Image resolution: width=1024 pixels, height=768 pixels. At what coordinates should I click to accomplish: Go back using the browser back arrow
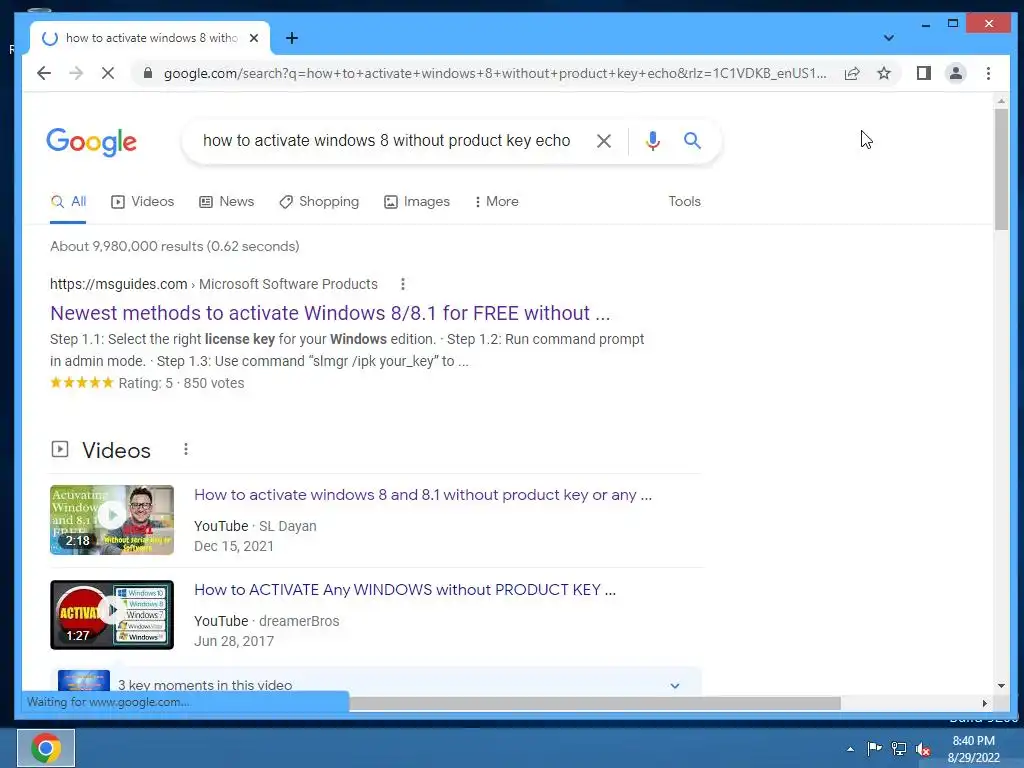pyautogui.click(x=44, y=73)
